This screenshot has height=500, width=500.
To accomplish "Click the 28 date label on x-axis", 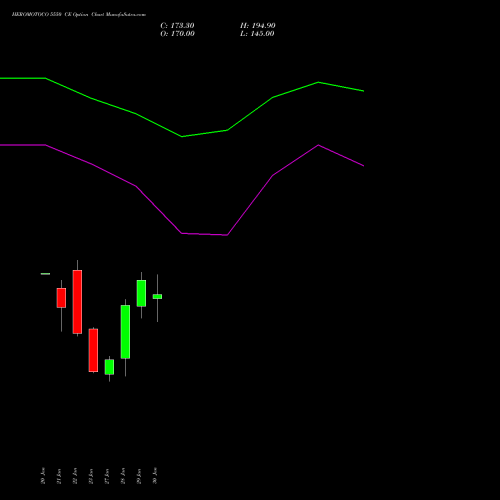I will (123, 476).
